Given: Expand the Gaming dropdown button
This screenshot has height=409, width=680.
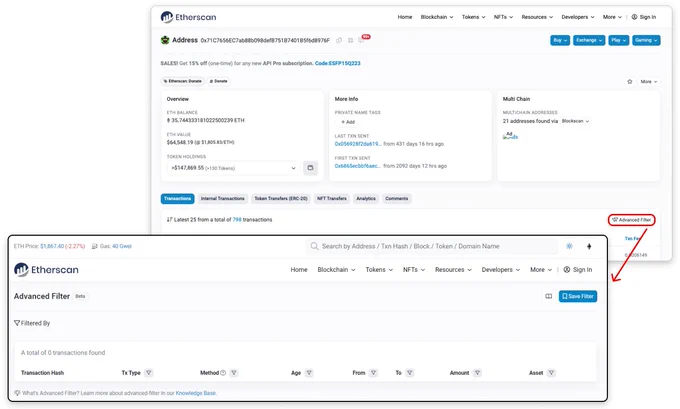Looking at the screenshot, I should [646, 40].
